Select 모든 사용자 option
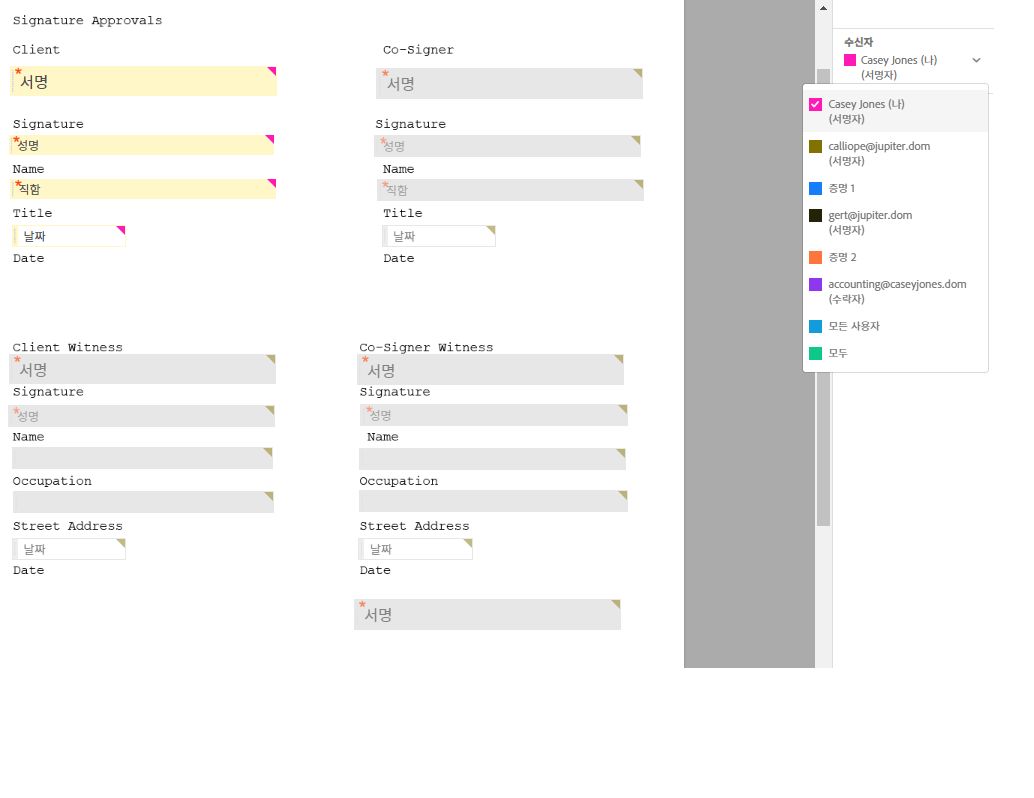 pyautogui.click(x=895, y=326)
